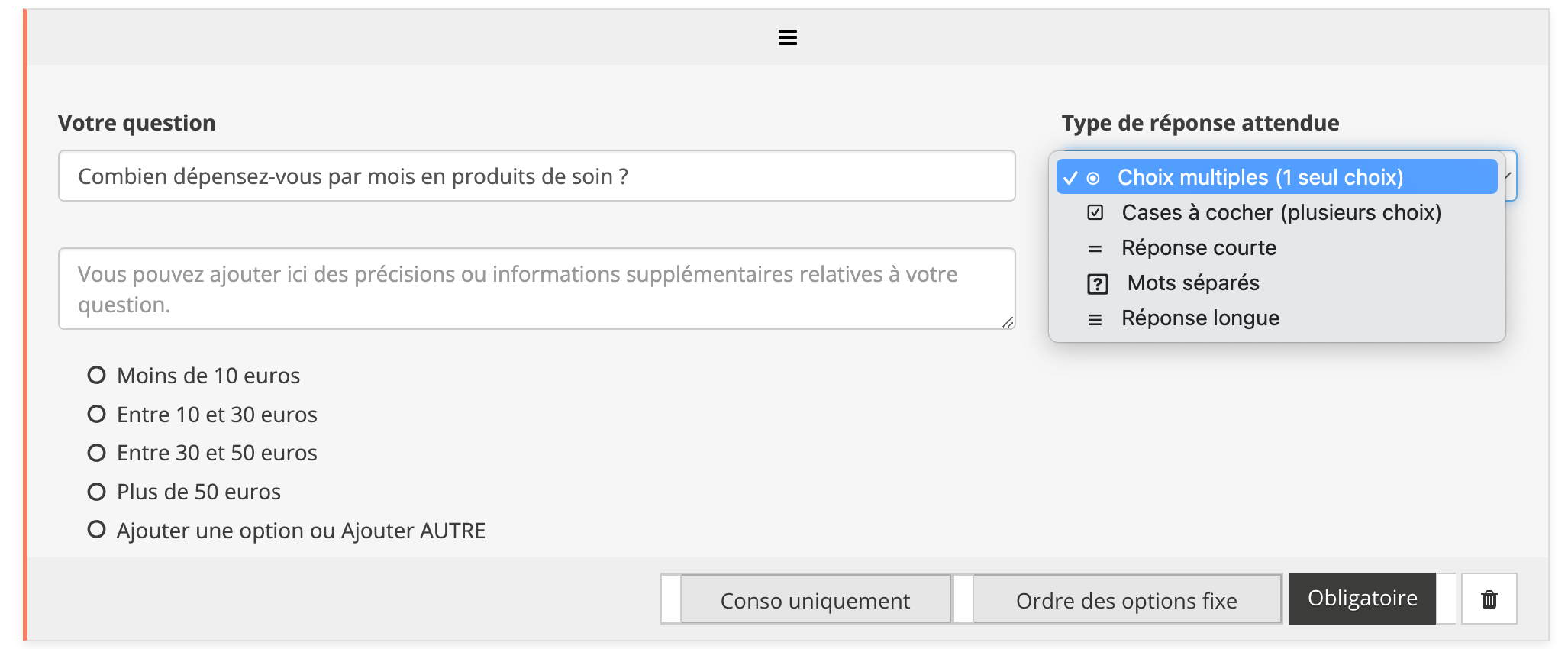Delete question with the trash icon

[1489, 599]
